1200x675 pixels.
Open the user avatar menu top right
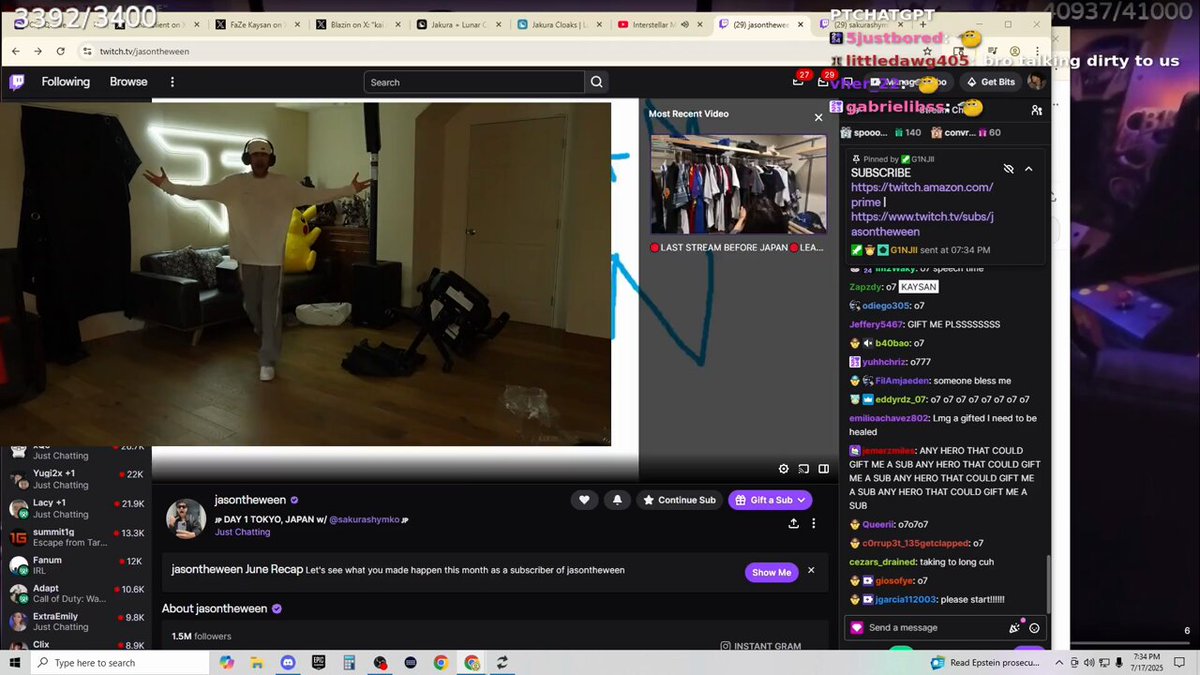click(1036, 82)
